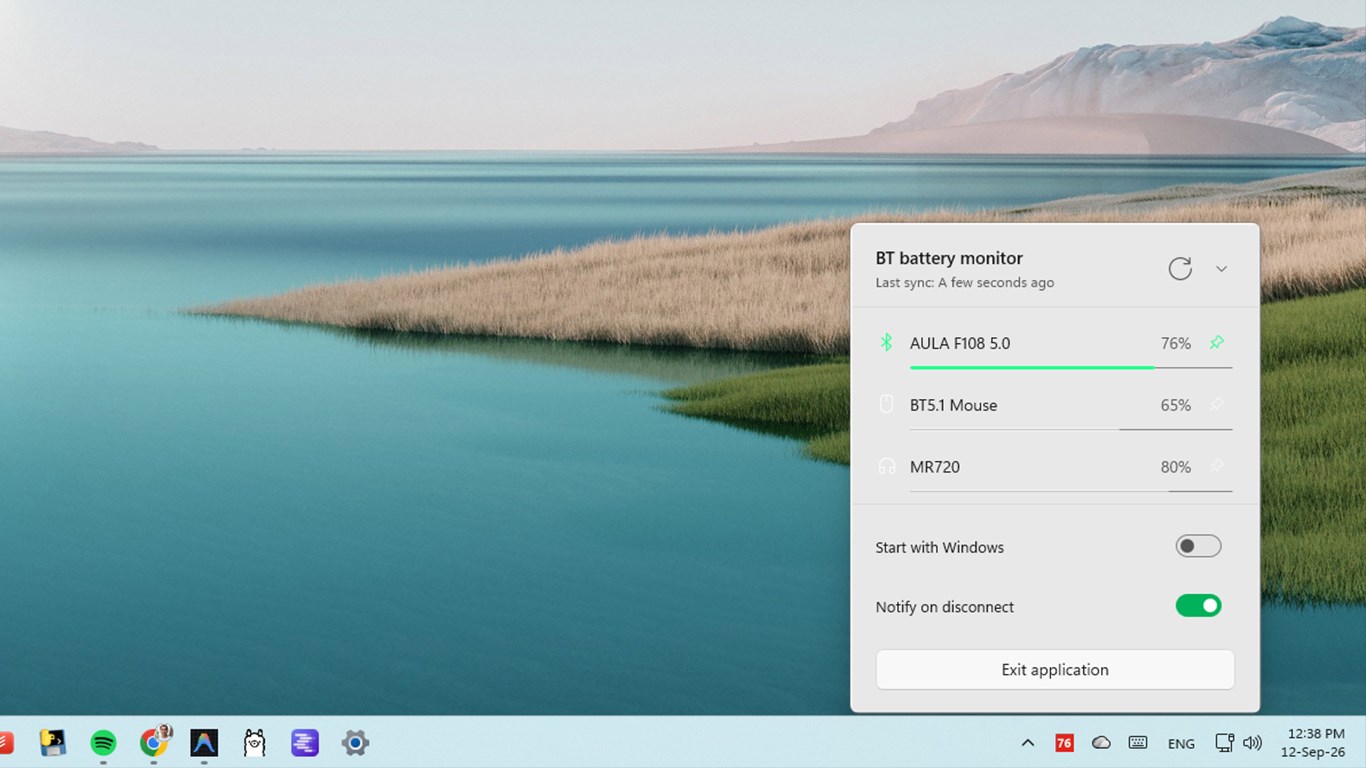Click the Bluetooth icon beside AULA F108
The height and width of the screenshot is (768, 1366).
point(886,343)
